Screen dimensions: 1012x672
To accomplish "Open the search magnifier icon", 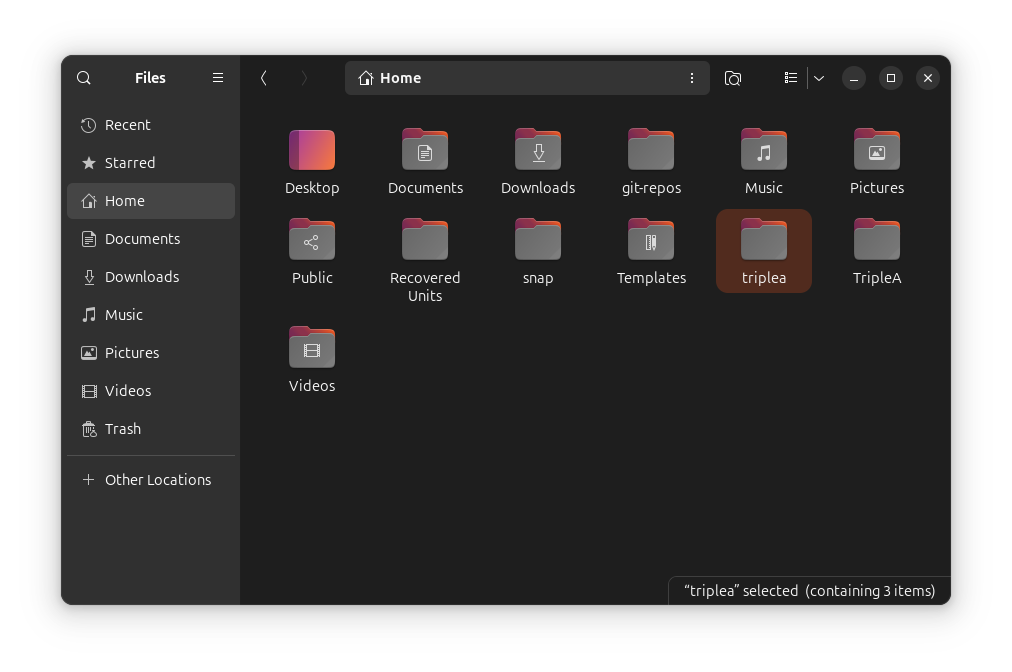I will pos(84,78).
